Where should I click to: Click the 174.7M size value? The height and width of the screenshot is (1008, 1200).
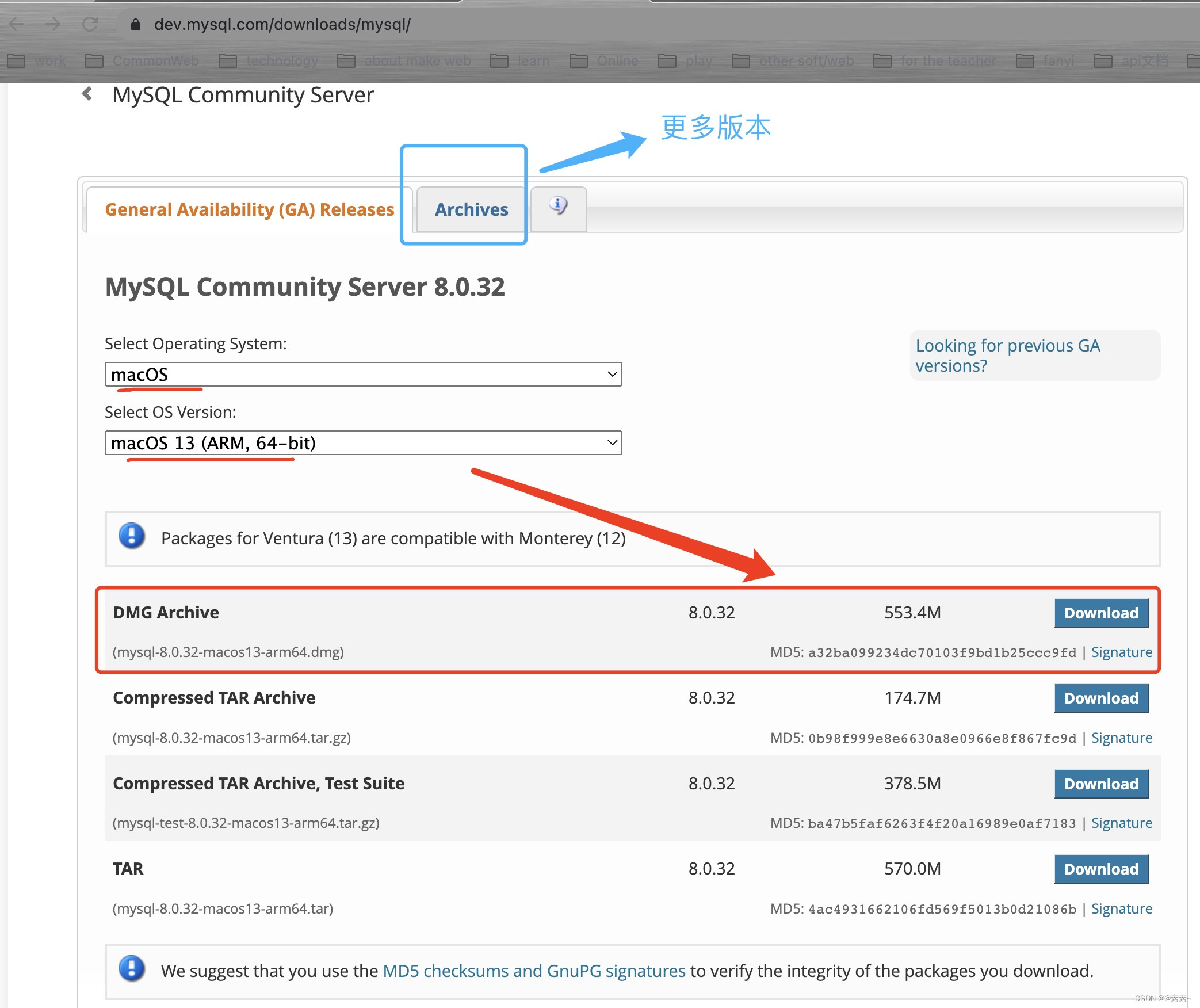pyautogui.click(x=912, y=698)
